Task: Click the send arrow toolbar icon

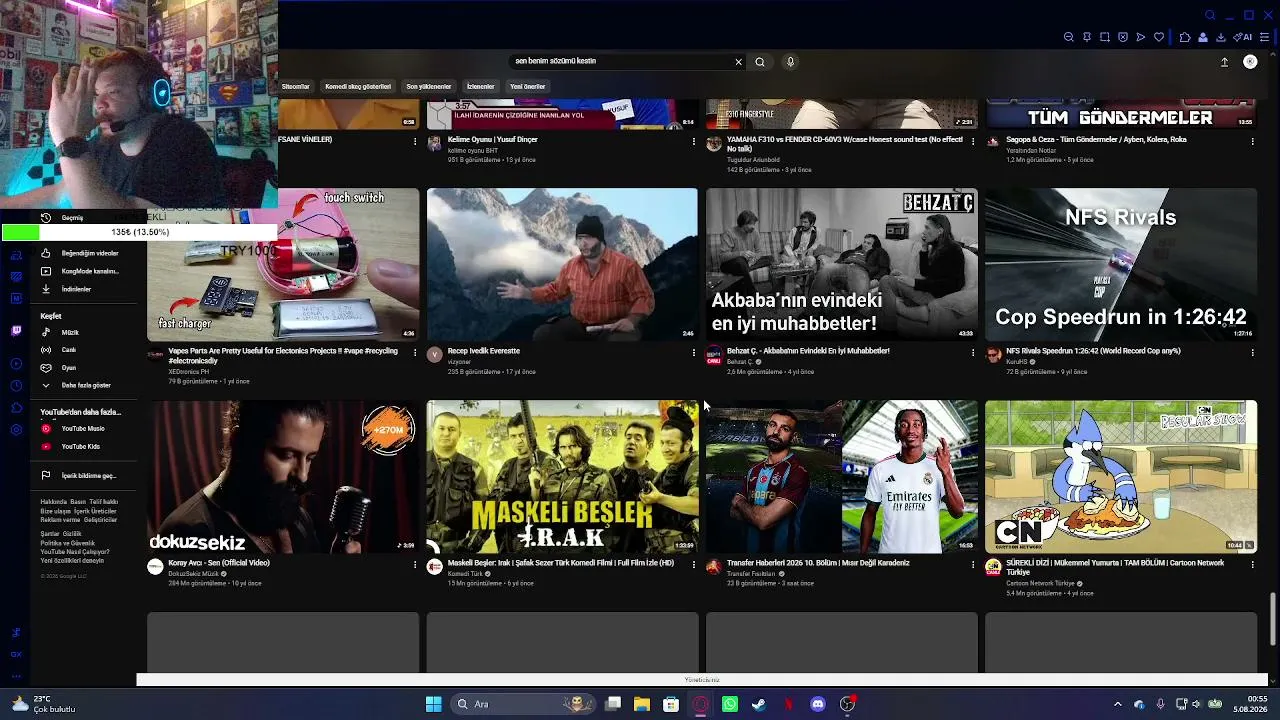Action: (1141, 37)
